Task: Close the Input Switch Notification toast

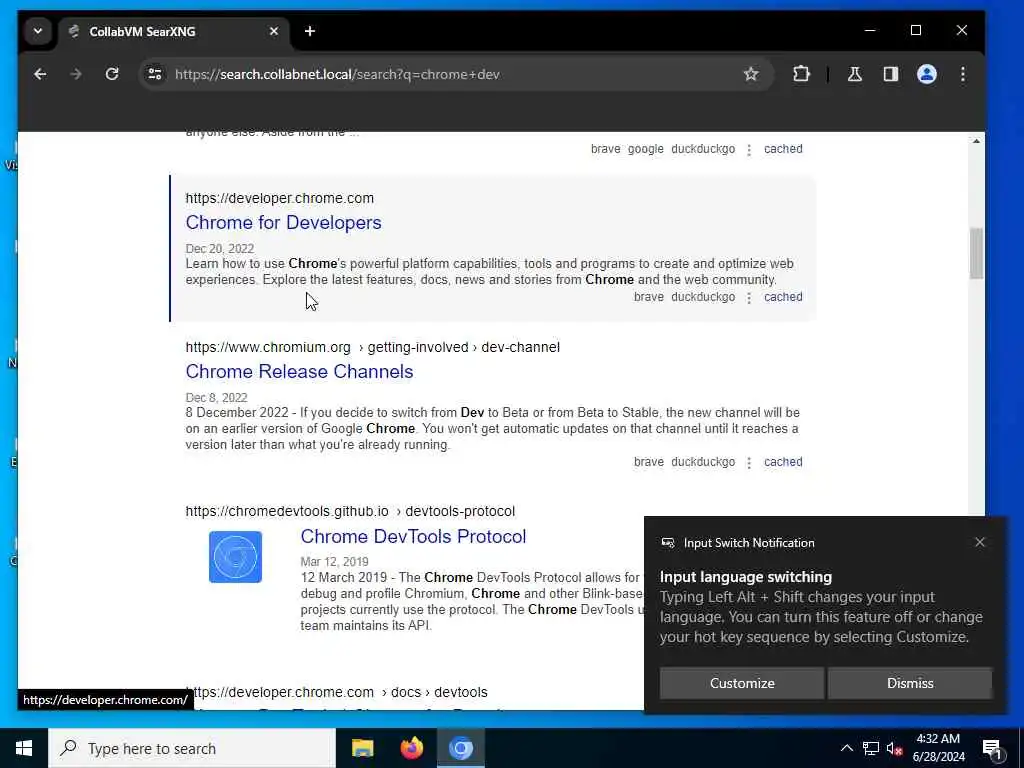Action: (980, 542)
